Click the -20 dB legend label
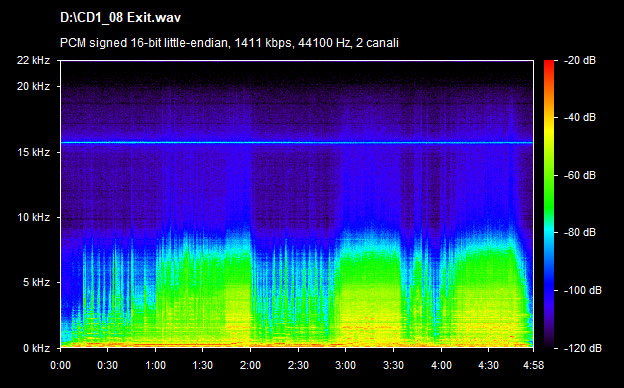The image size is (624, 388). tap(580, 60)
